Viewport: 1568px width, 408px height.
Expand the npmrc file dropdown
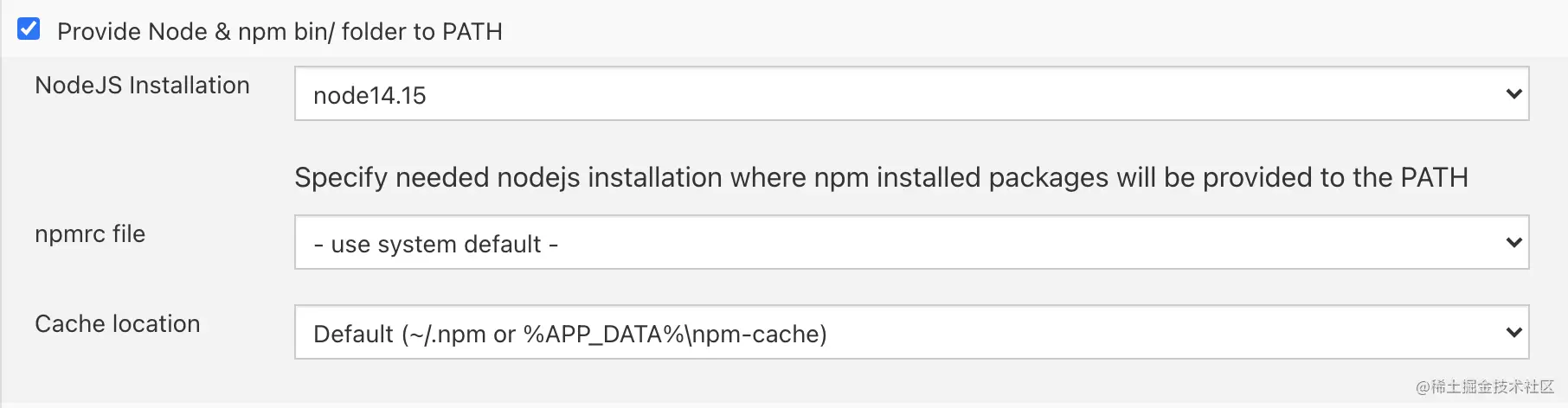[910, 243]
